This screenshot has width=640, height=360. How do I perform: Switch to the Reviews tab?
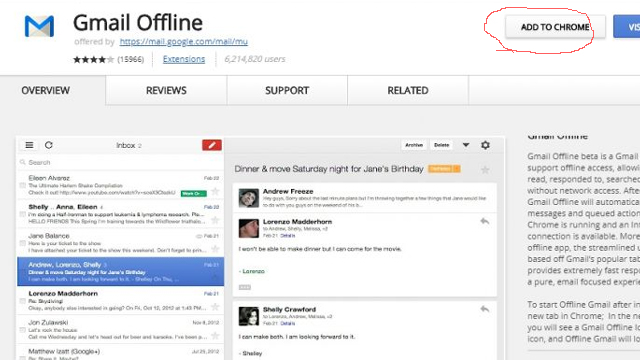point(166,90)
